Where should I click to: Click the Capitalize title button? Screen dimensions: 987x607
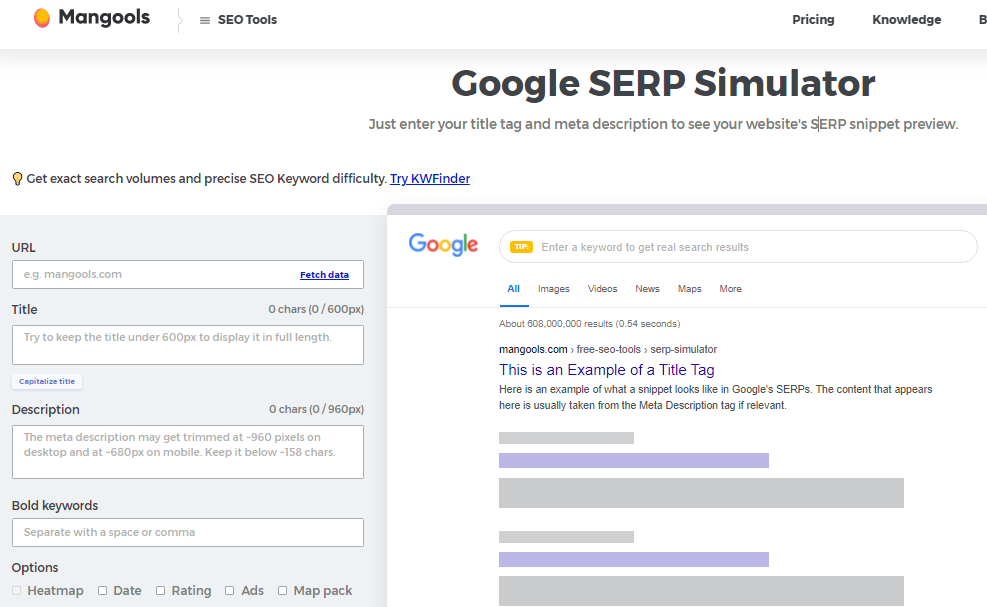coord(47,382)
